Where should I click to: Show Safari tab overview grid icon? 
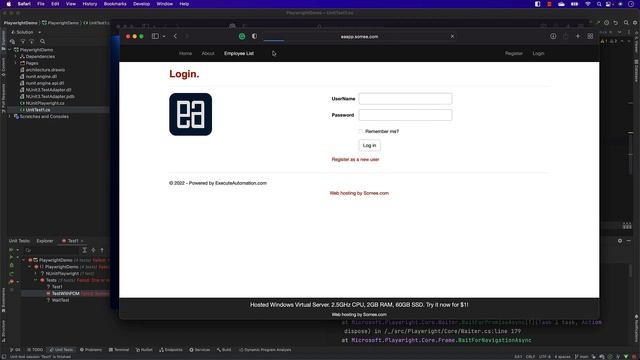590,36
